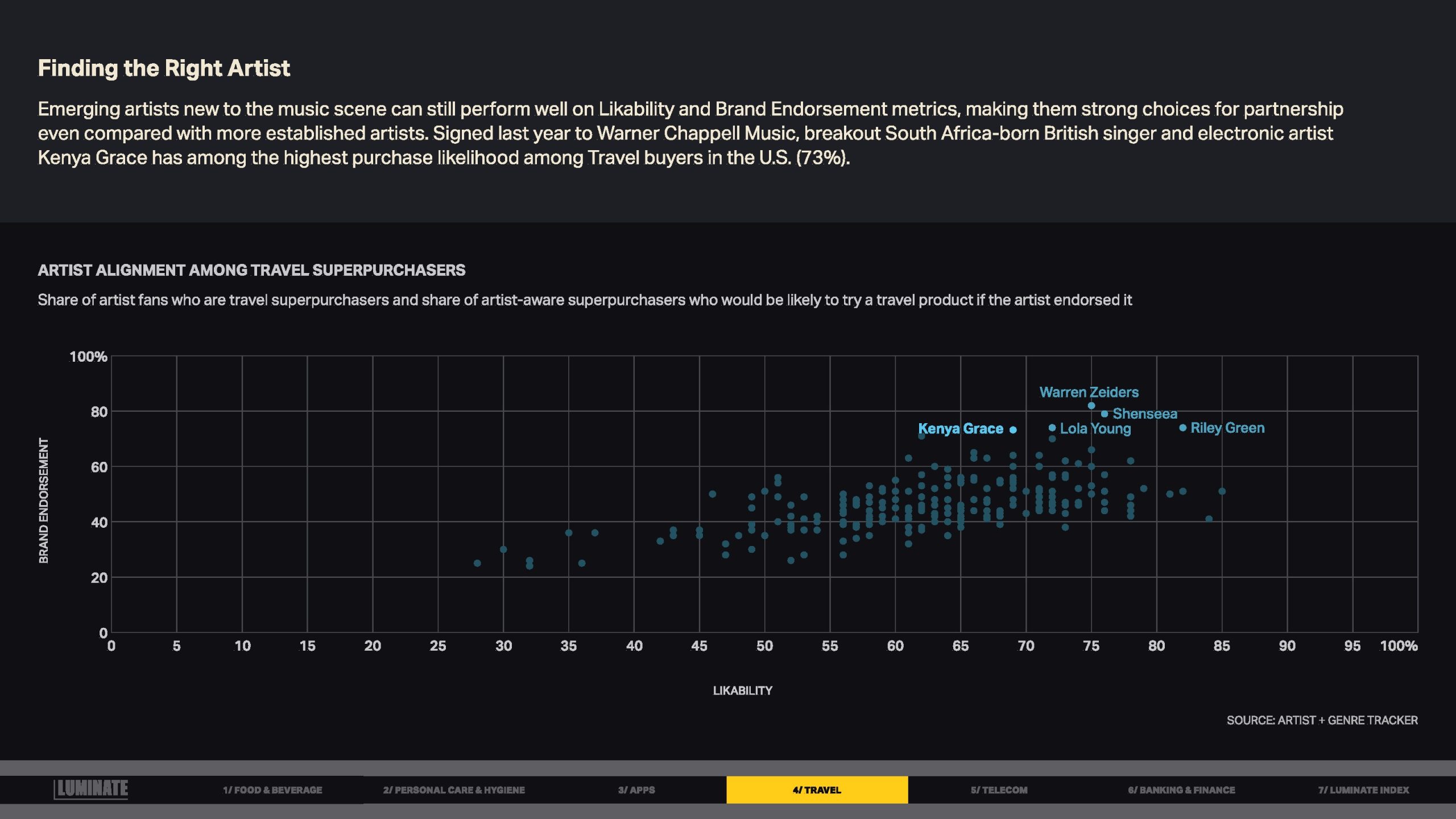Click the chart subtitle starting 'Share of artist fans'
This screenshot has height=819, width=1456.
[x=585, y=300]
